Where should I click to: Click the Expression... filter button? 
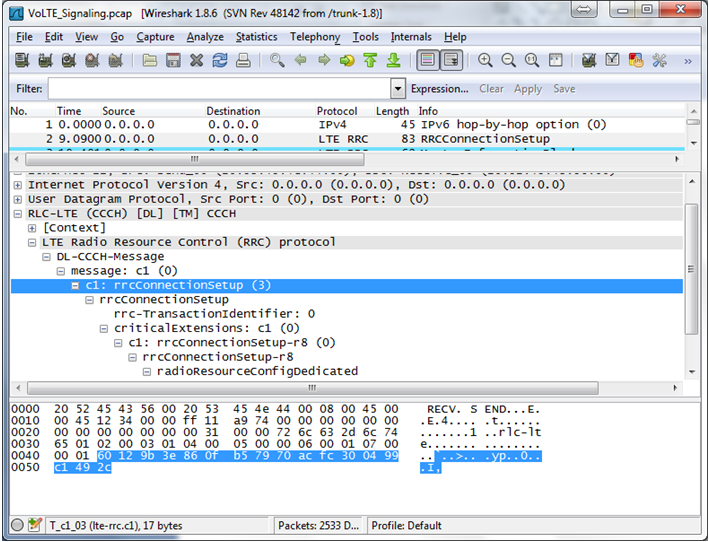440,89
